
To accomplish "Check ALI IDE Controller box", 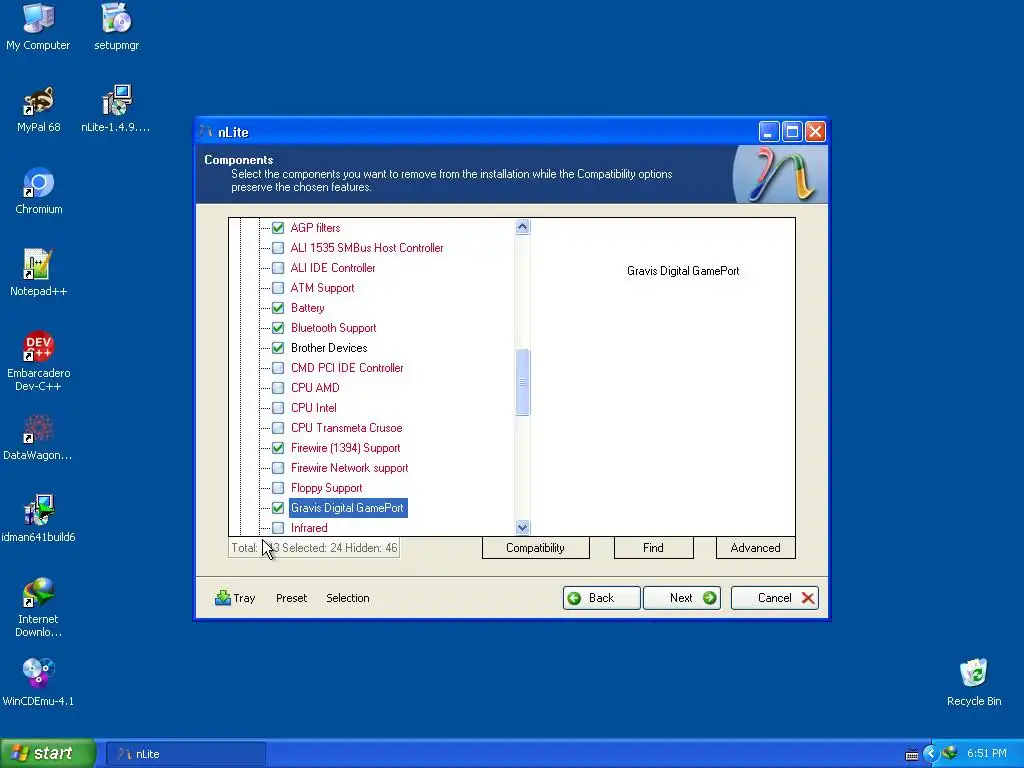I will [278, 268].
